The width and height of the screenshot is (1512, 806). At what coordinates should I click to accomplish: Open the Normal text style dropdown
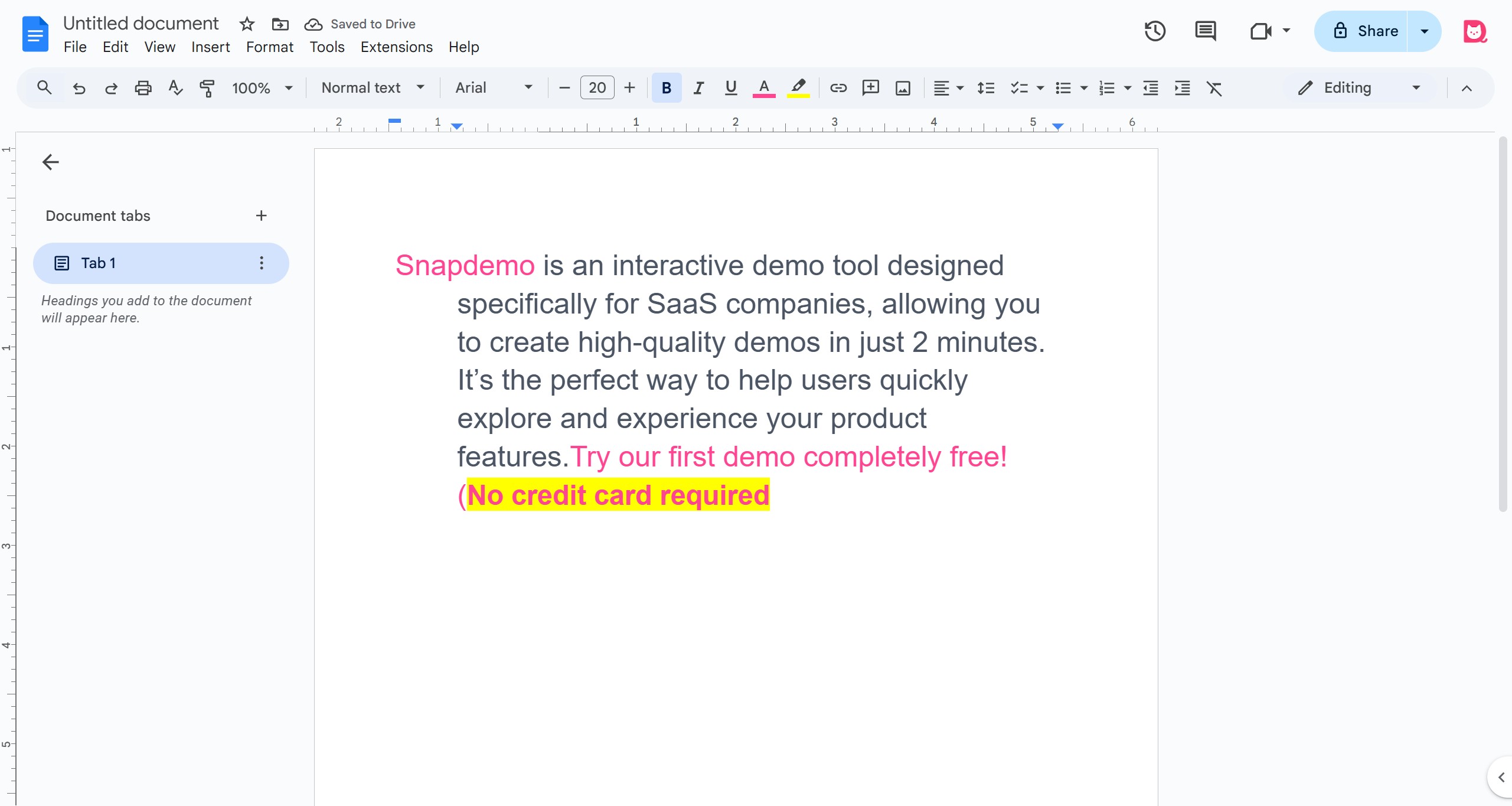click(373, 88)
